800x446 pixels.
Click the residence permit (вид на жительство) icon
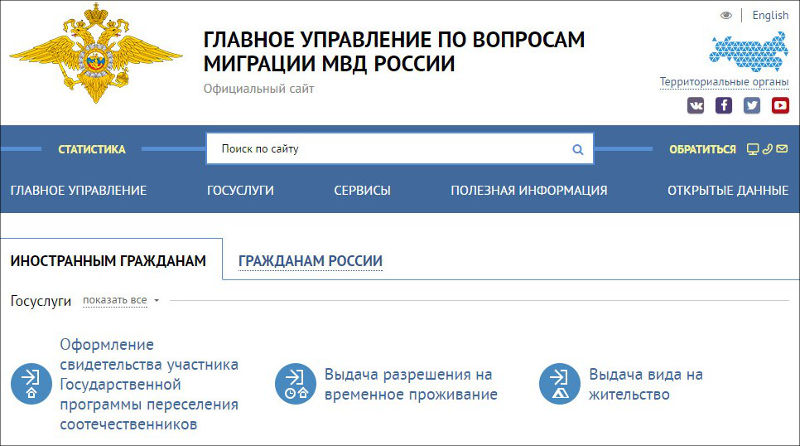(x=560, y=384)
